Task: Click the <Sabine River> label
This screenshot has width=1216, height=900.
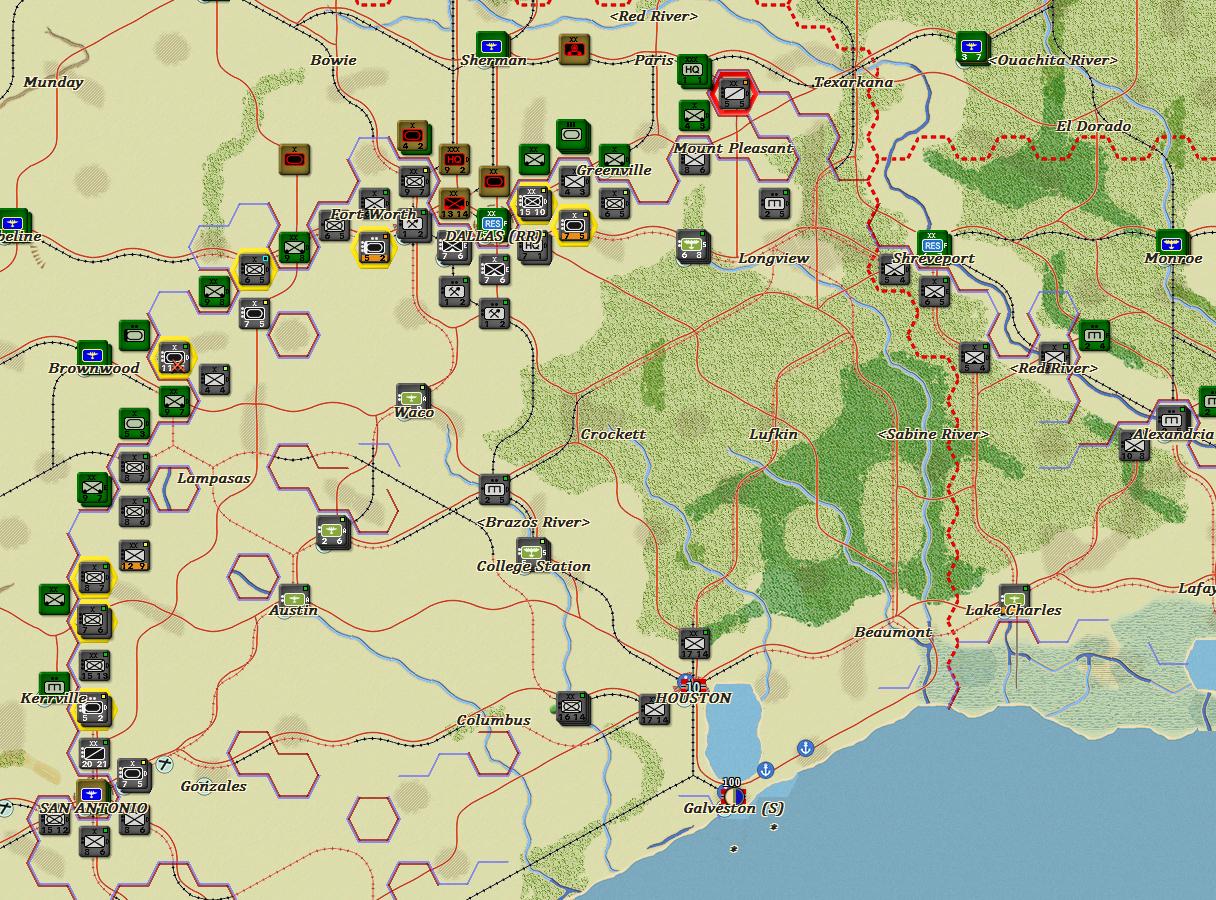Action: [933, 434]
